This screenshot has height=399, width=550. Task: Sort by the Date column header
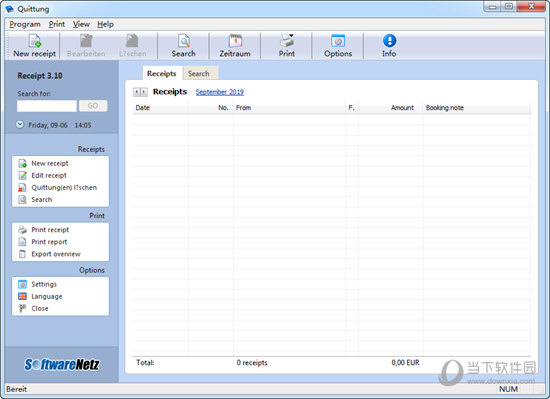[160, 108]
